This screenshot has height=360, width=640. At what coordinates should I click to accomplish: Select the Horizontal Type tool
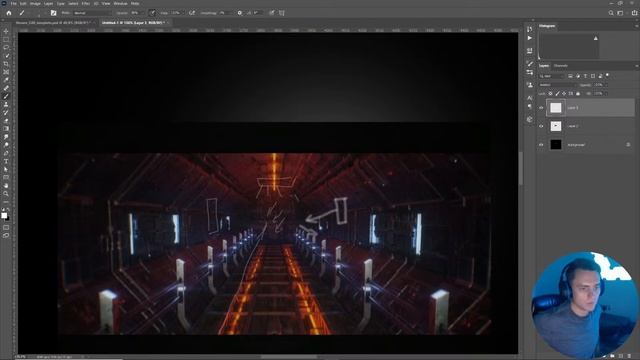pos(6,161)
